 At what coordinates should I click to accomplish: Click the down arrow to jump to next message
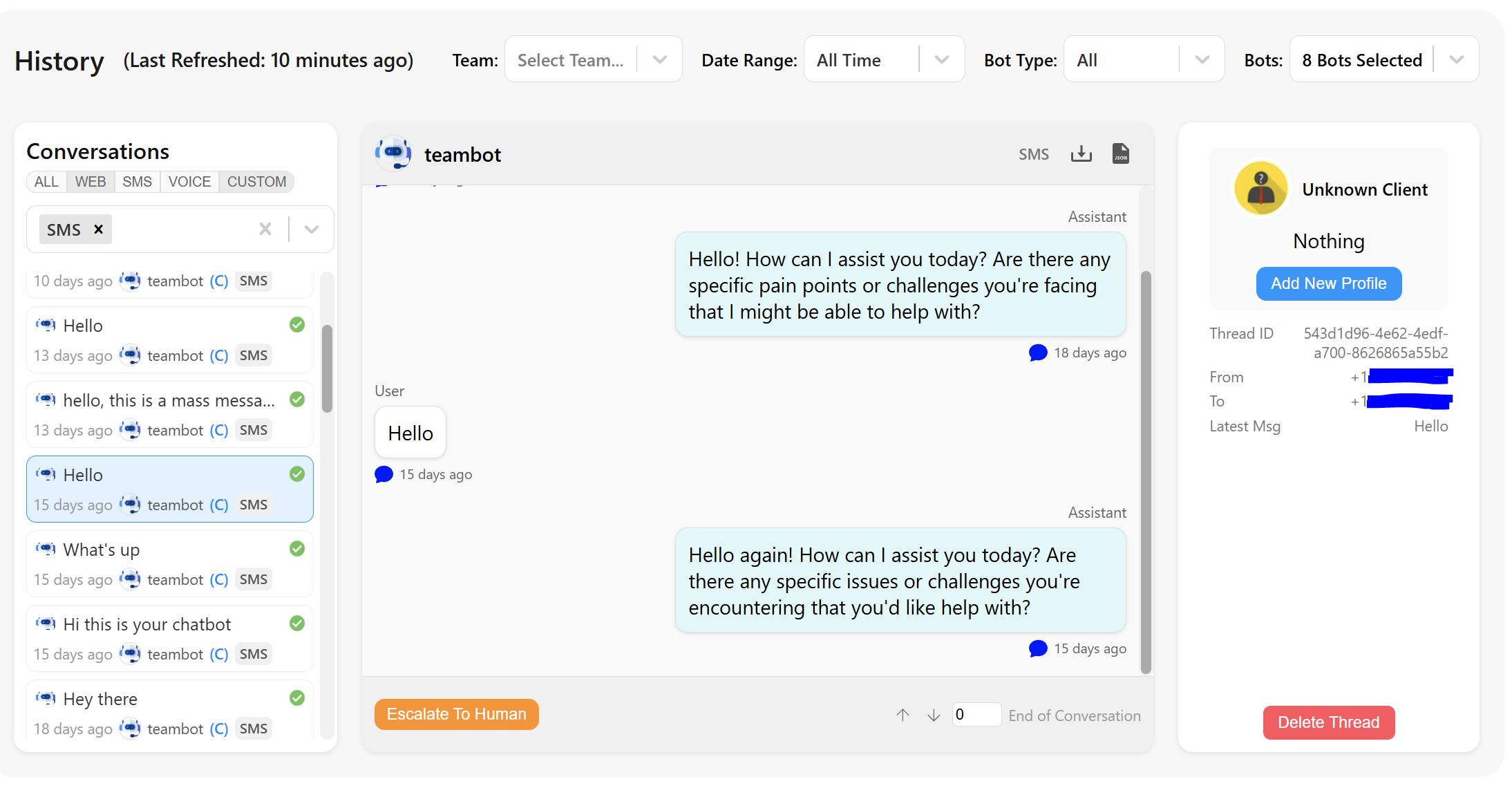coord(933,715)
